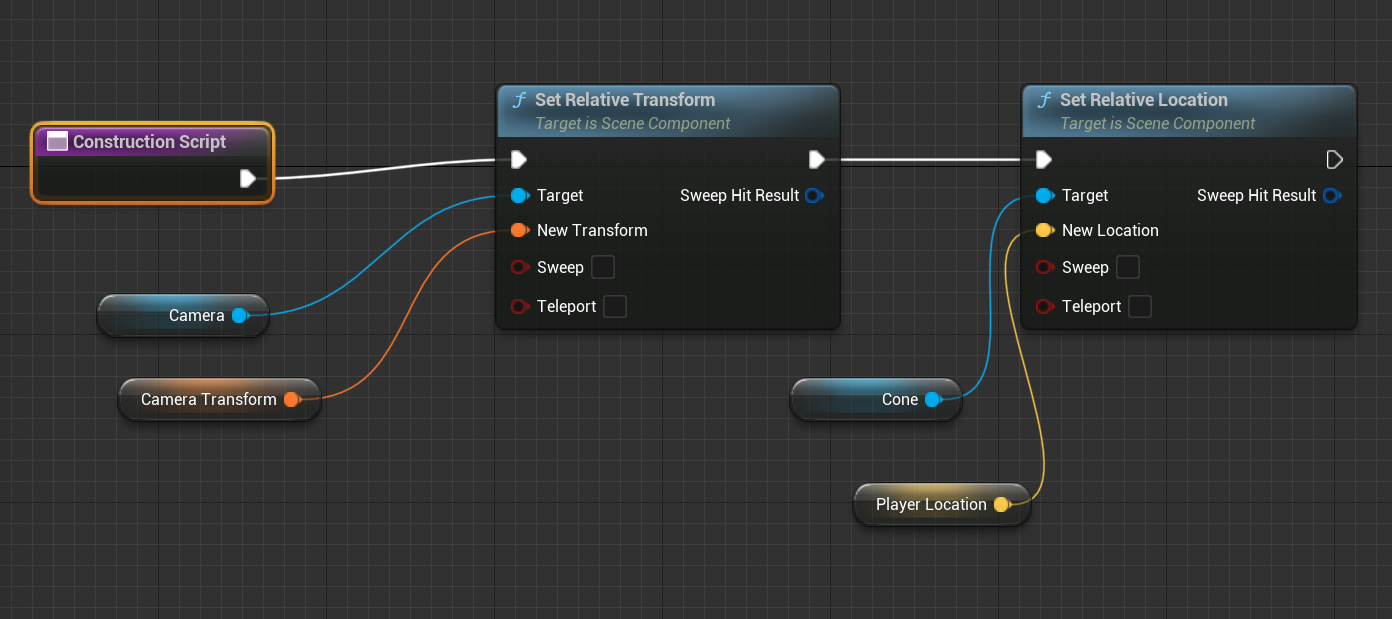Viewport: 1392px width, 619px height.
Task: Click Sweep pin on Set Relative Transform
Action: (x=519, y=267)
